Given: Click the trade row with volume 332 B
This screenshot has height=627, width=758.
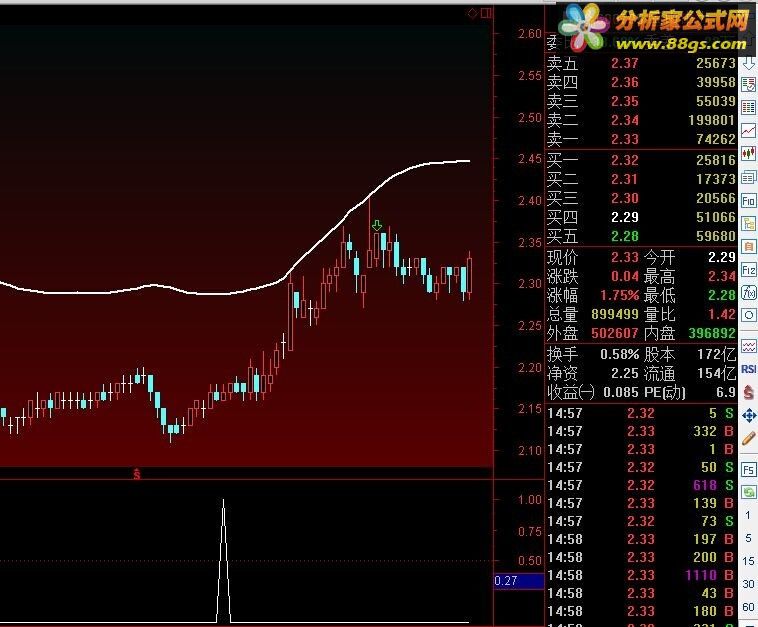Looking at the screenshot, I should point(641,431).
